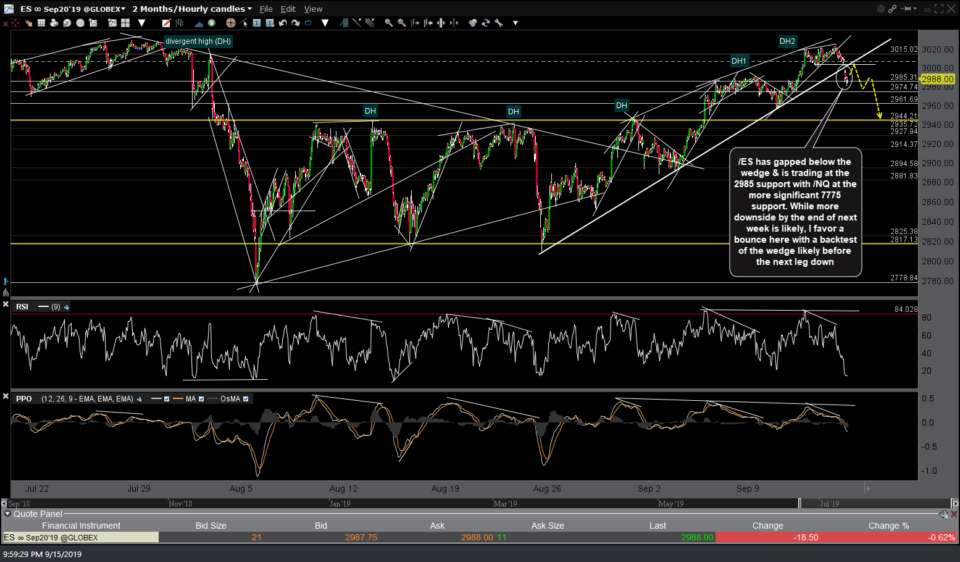The image size is (960, 562).
Task: Click the zoom out magnifier icon
Action: pos(401,23)
